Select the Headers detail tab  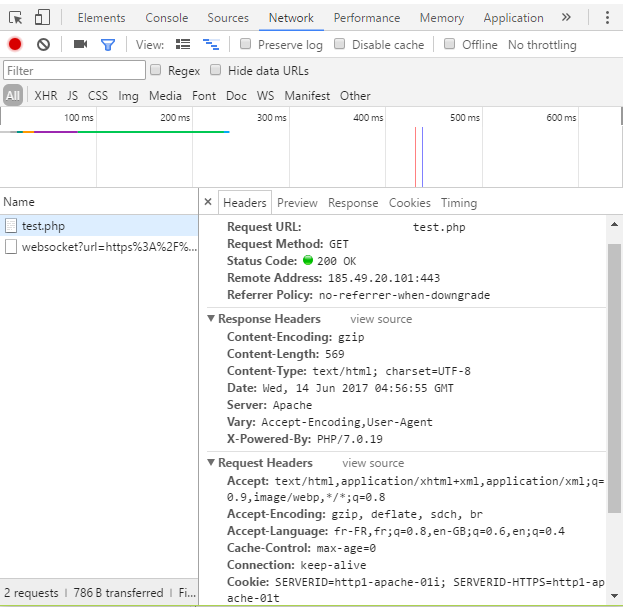[x=244, y=203]
